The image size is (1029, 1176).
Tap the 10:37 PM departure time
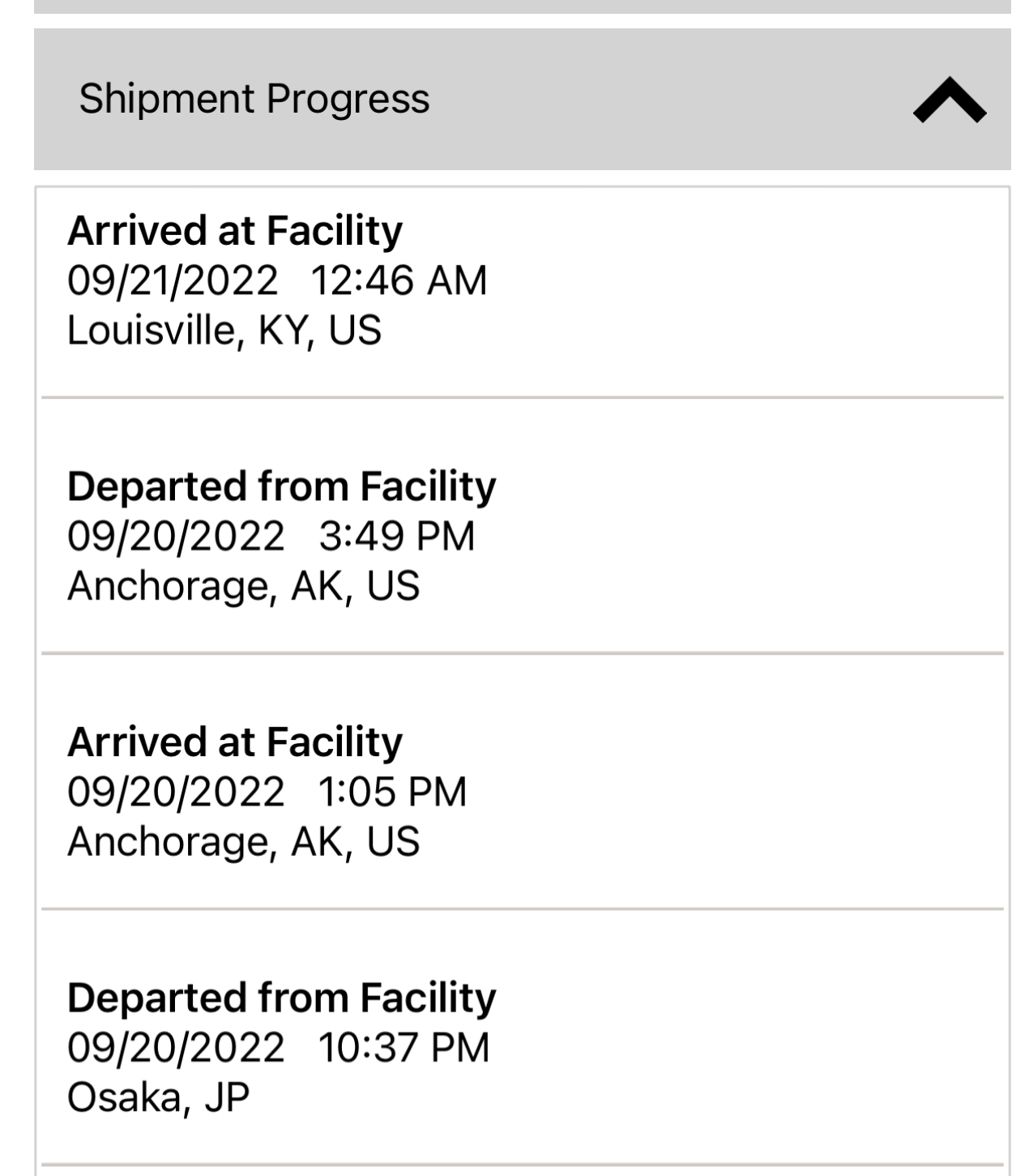pos(403,1048)
